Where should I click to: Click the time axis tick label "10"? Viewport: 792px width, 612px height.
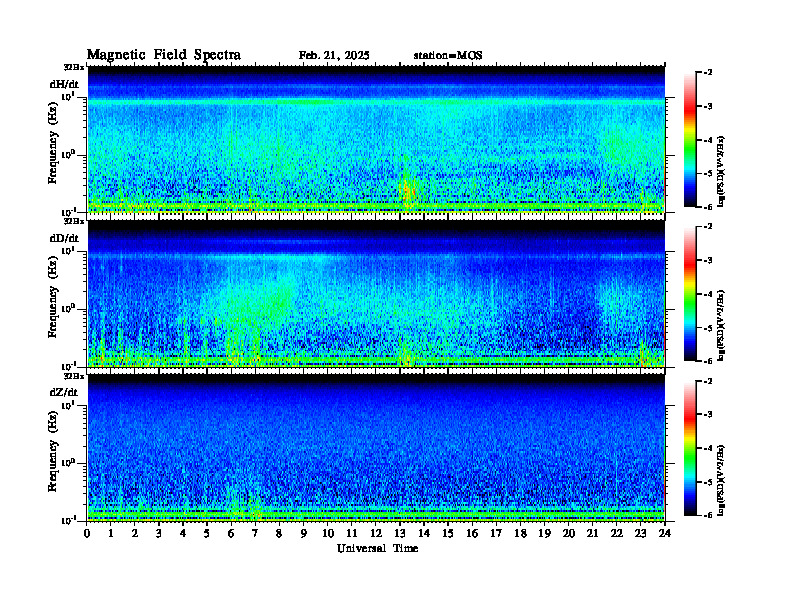click(328, 533)
